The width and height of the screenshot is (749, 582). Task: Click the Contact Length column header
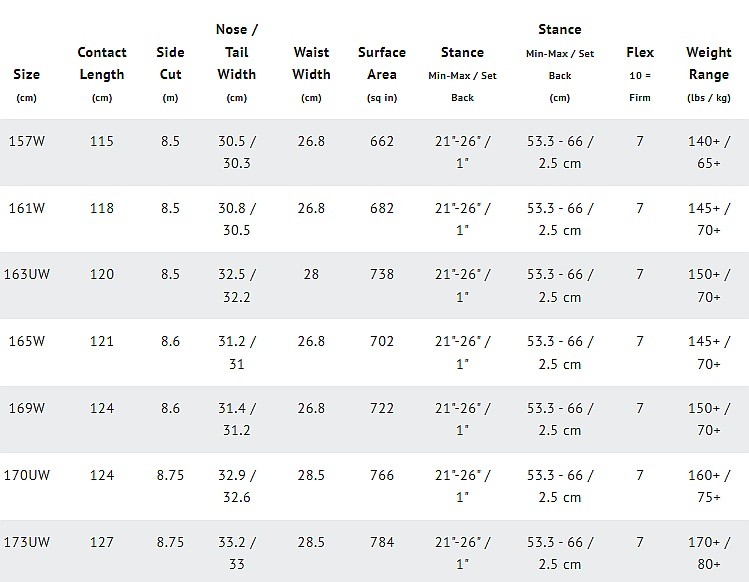pyautogui.click(x=101, y=62)
